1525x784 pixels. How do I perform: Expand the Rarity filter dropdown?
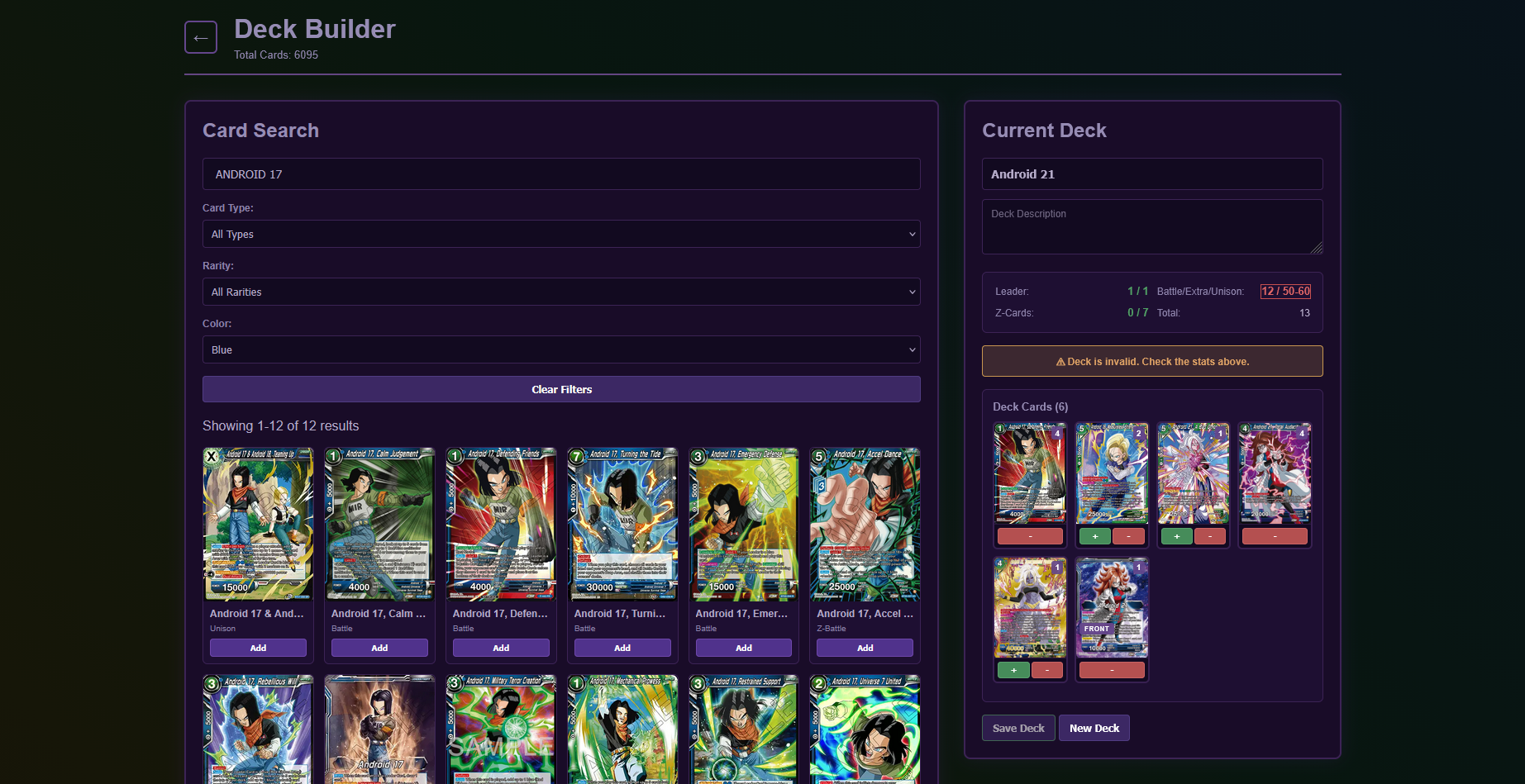coord(561,292)
